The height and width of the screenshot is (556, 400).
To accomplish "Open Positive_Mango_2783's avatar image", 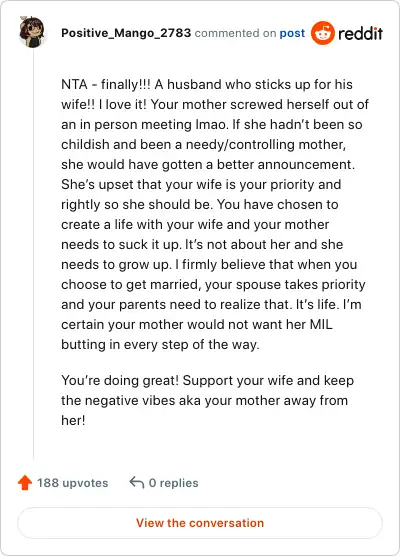I will coord(32,32).
